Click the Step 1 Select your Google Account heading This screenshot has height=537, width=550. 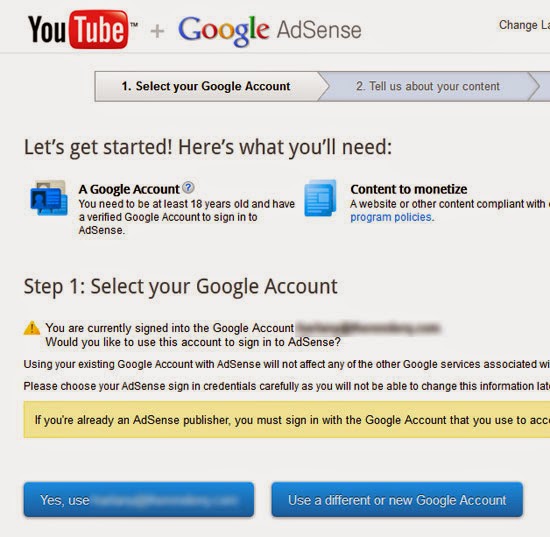[180, 287]
